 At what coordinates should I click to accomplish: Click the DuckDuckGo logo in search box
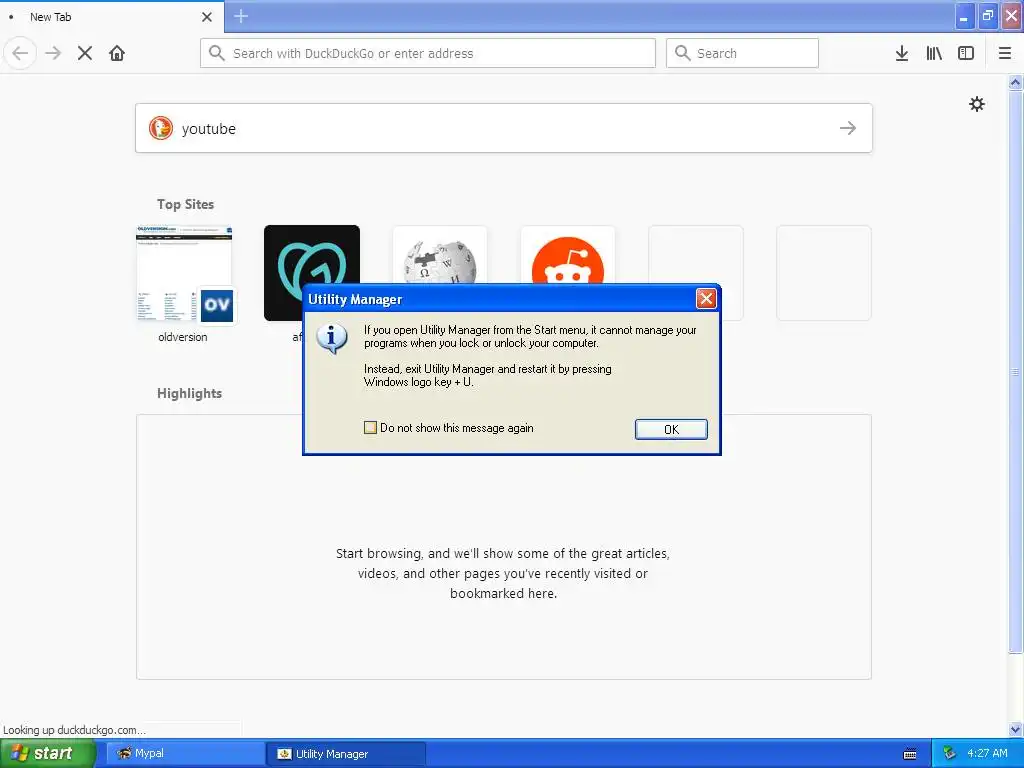[161, 128]
